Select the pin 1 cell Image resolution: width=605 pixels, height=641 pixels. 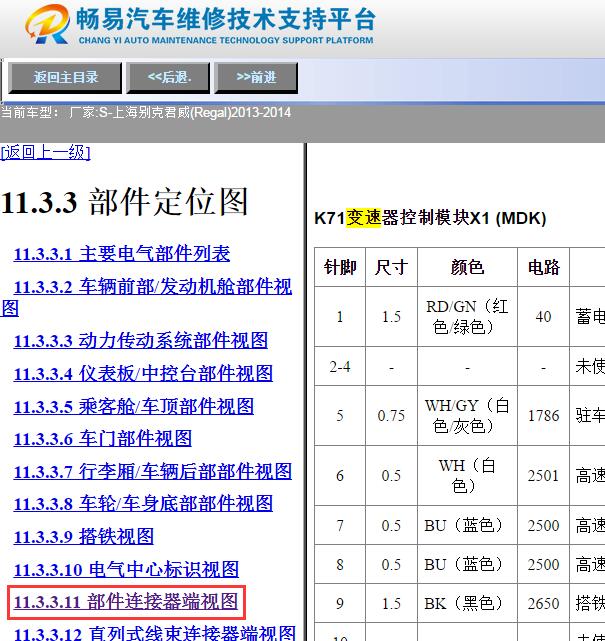tap(340, 317)
